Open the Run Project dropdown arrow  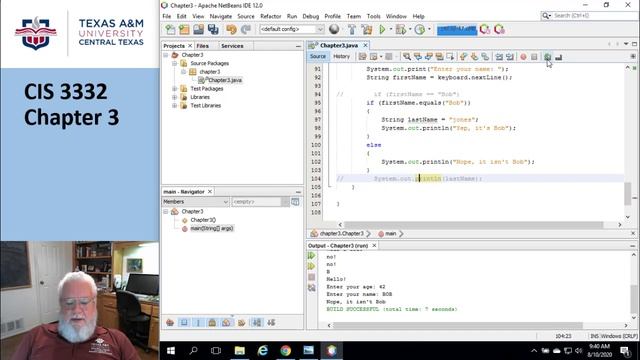[391, 29]
